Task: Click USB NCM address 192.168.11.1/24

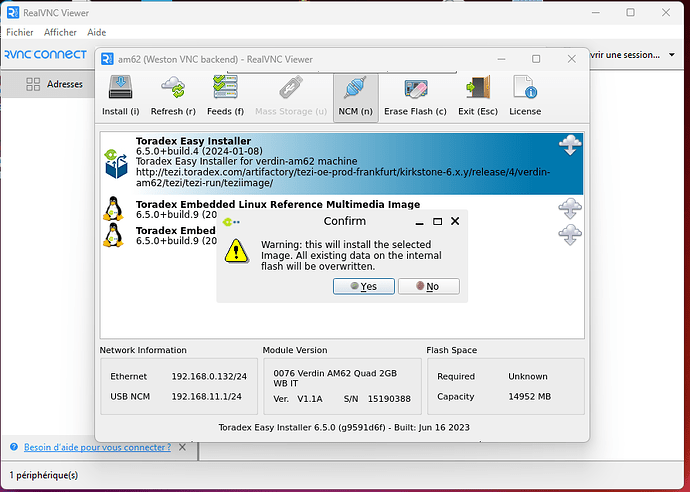Action: click(x=206, y=397)
